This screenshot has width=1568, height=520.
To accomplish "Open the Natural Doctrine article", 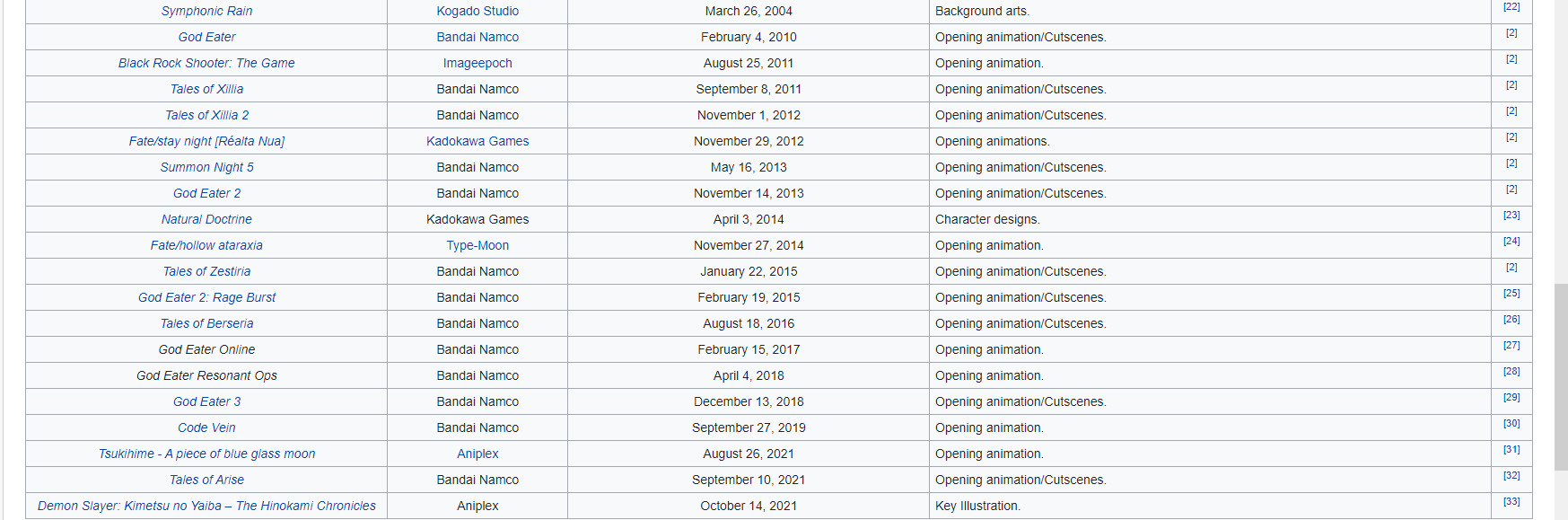I will click(x=206, y=219).
